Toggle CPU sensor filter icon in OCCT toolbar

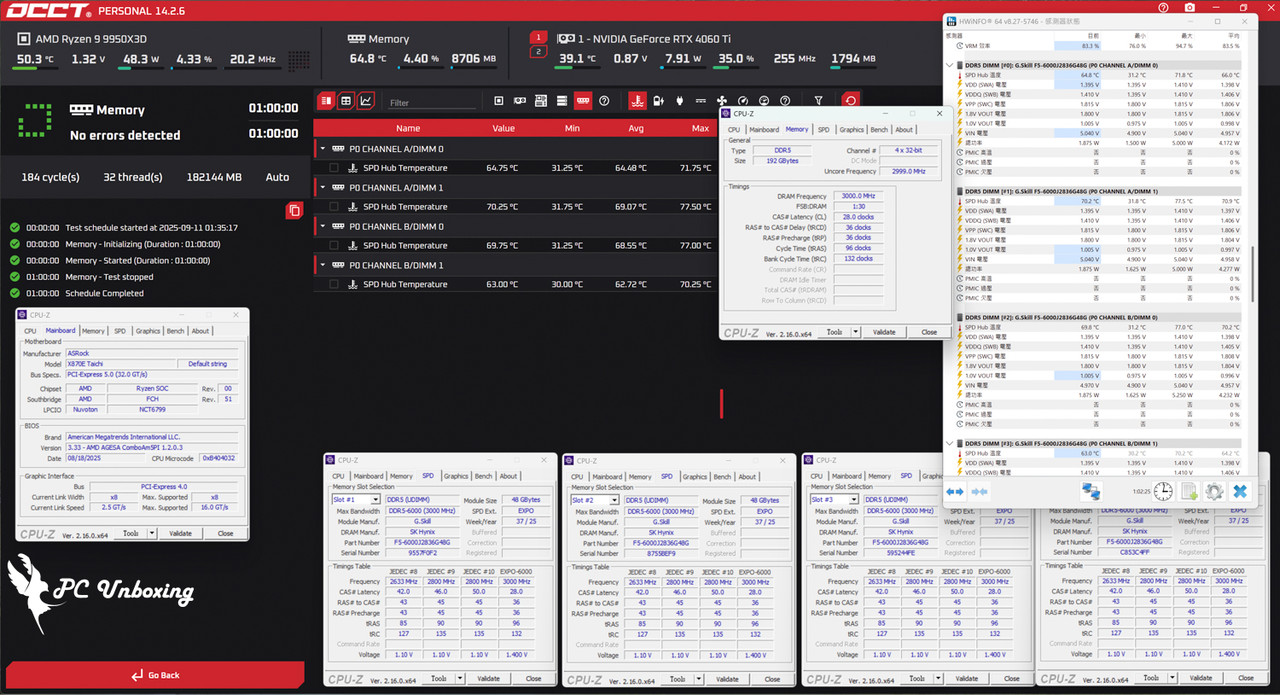pyautogui.click(x=498, y=101)
